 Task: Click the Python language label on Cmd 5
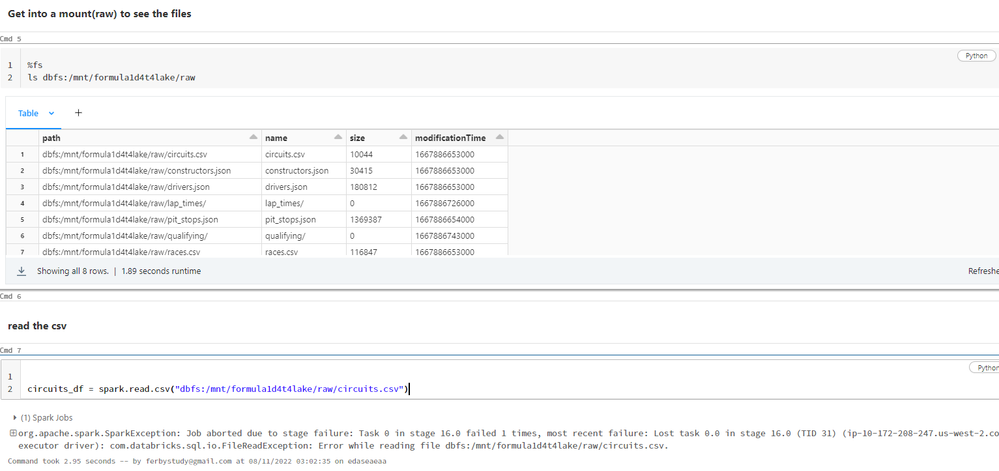click(975, 56)
